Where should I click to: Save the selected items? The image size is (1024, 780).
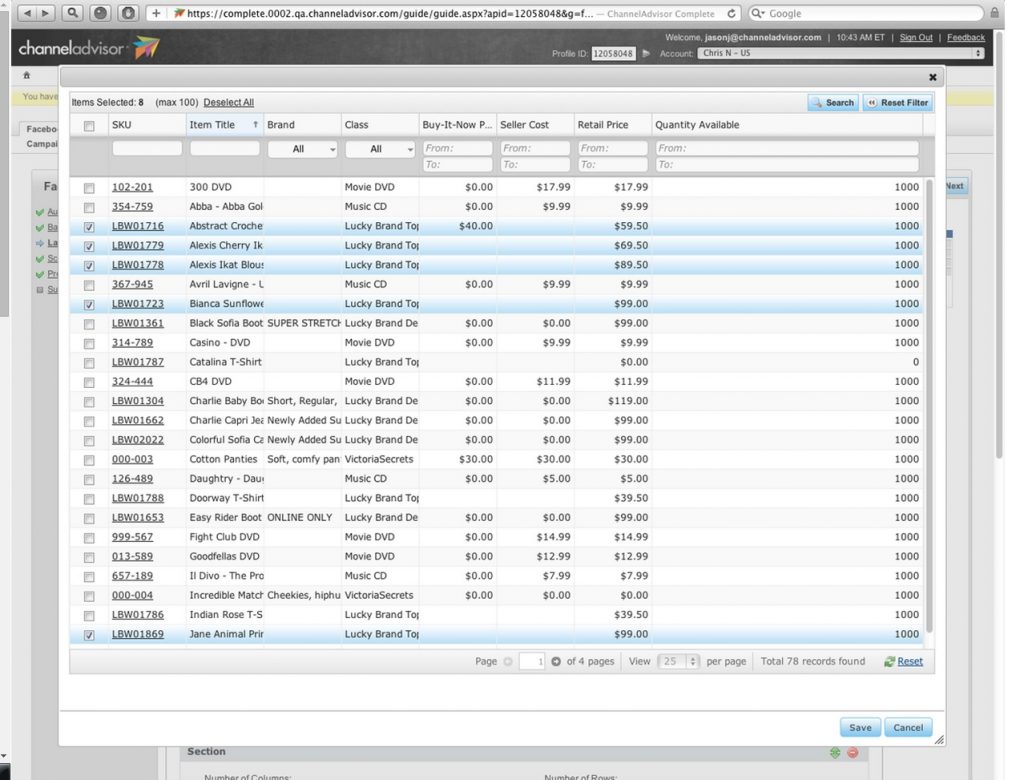[x=860, y=727]
